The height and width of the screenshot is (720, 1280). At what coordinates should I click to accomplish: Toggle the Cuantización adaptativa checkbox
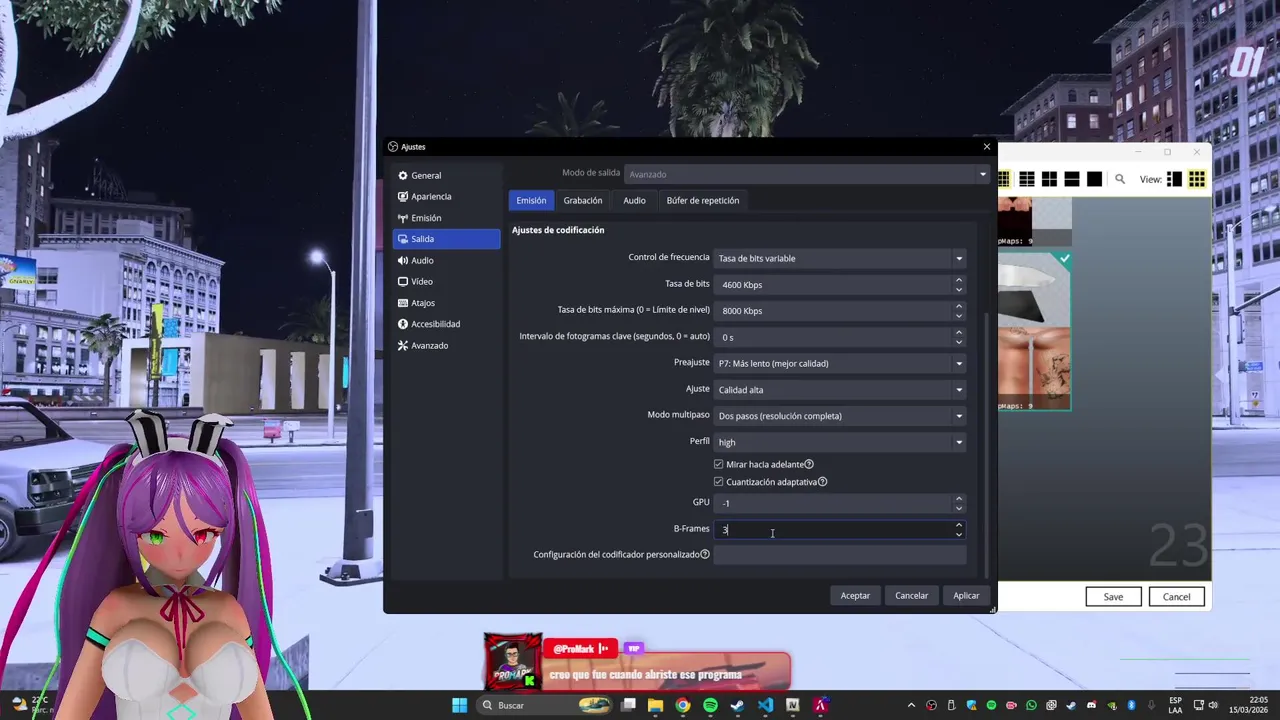718,482
